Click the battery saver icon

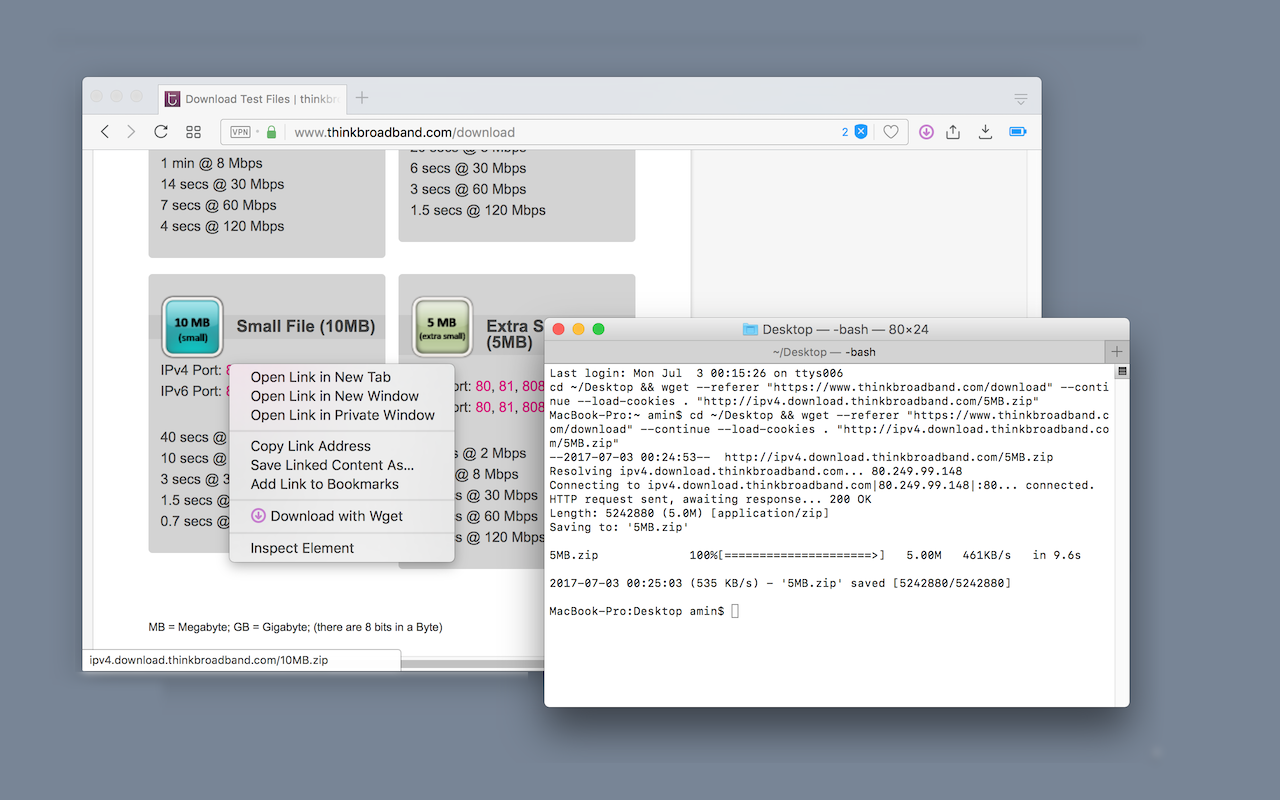1018,132
